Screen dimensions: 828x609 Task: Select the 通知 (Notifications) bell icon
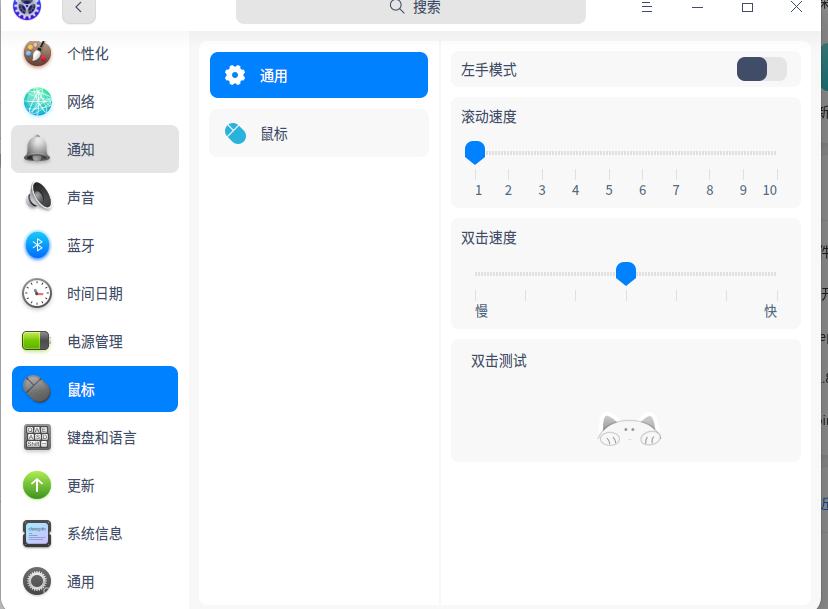(x=37, y=149)
